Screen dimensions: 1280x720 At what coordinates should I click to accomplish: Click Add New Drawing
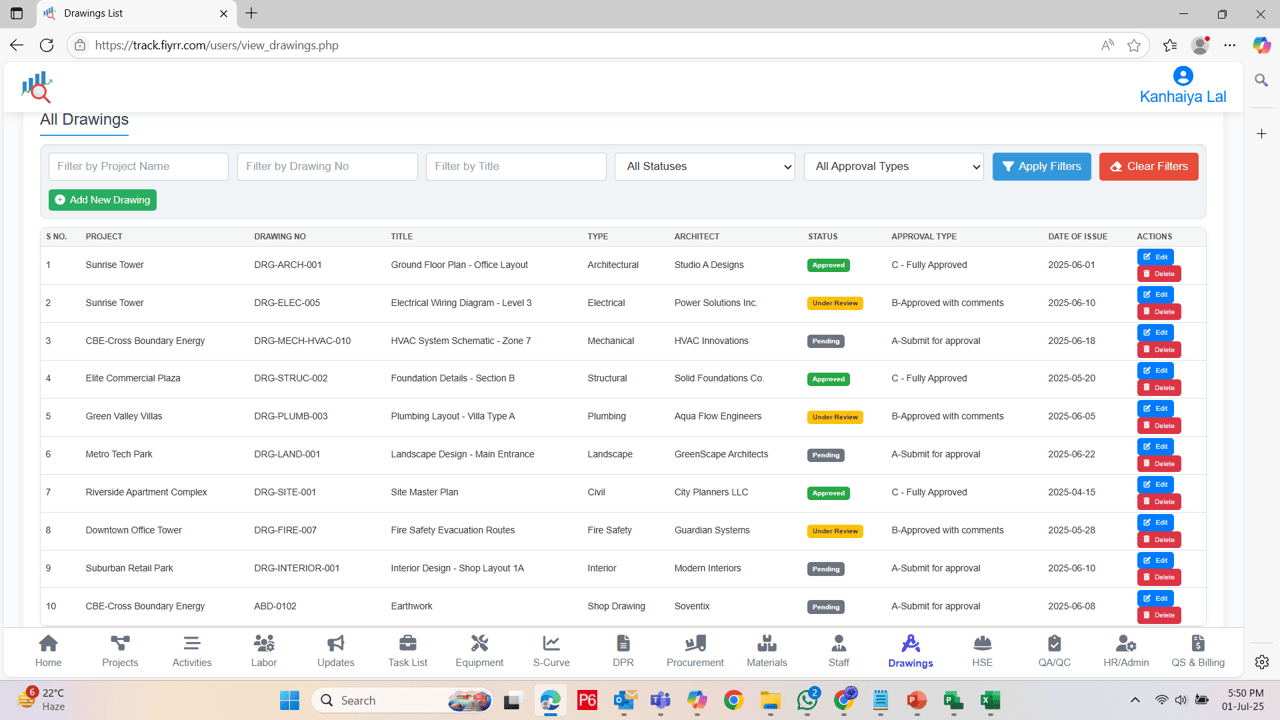(x=102, y=200)
